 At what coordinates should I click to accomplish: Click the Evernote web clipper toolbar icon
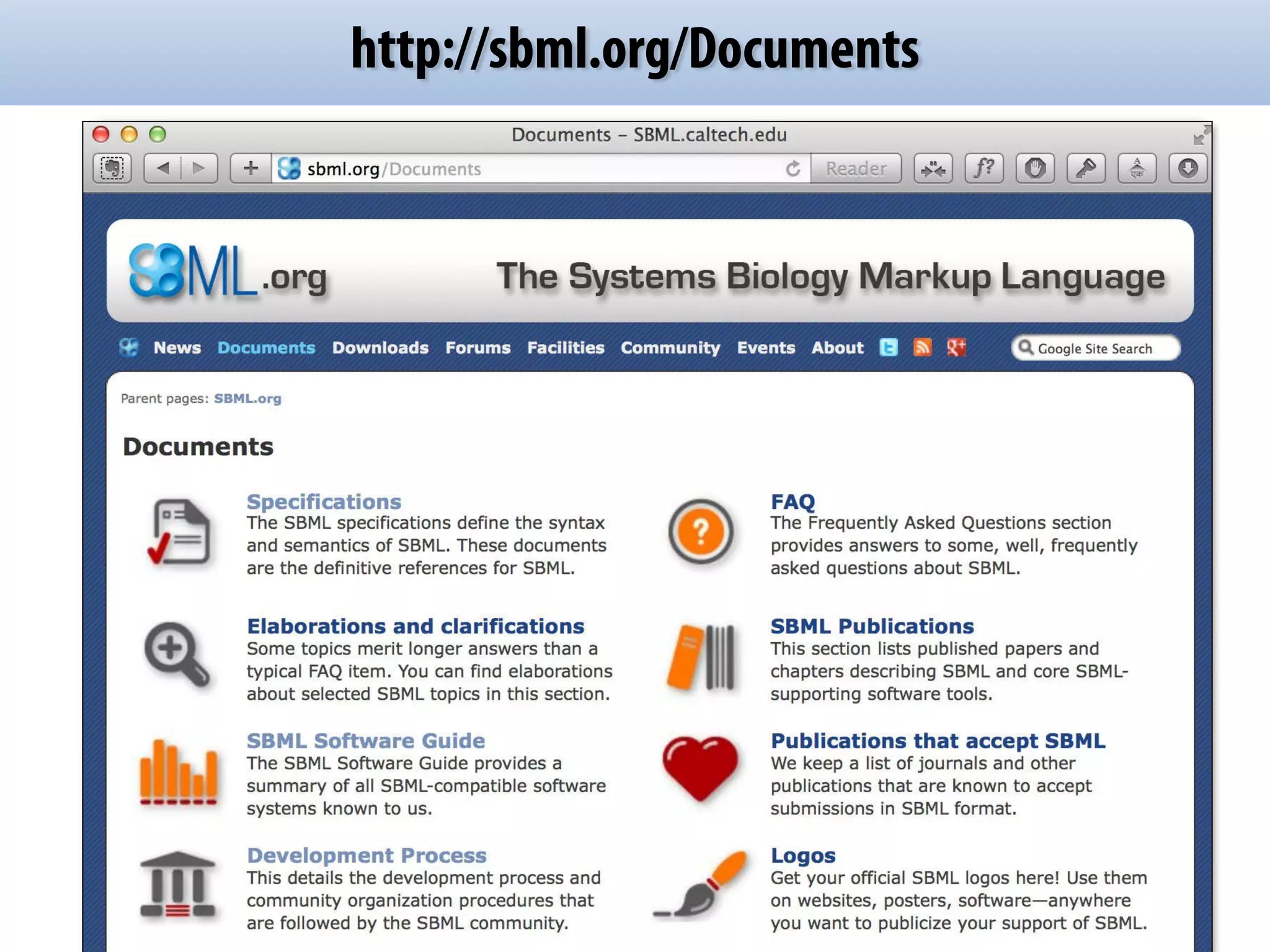pos(112,168)
